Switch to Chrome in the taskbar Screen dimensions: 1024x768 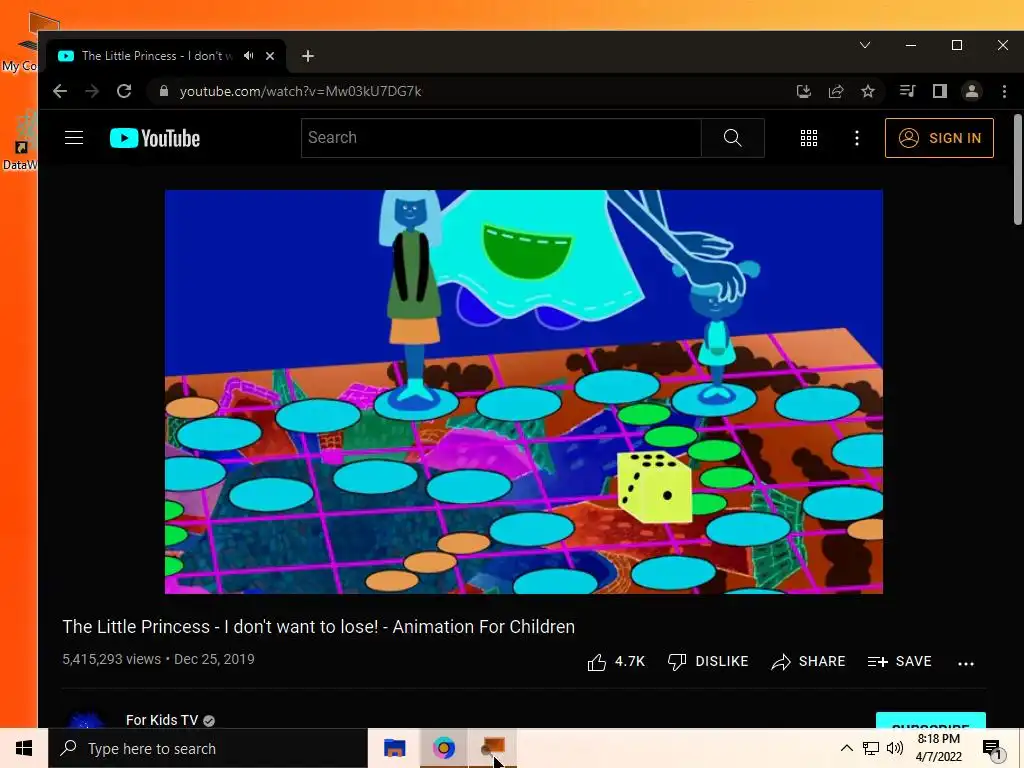443,748
